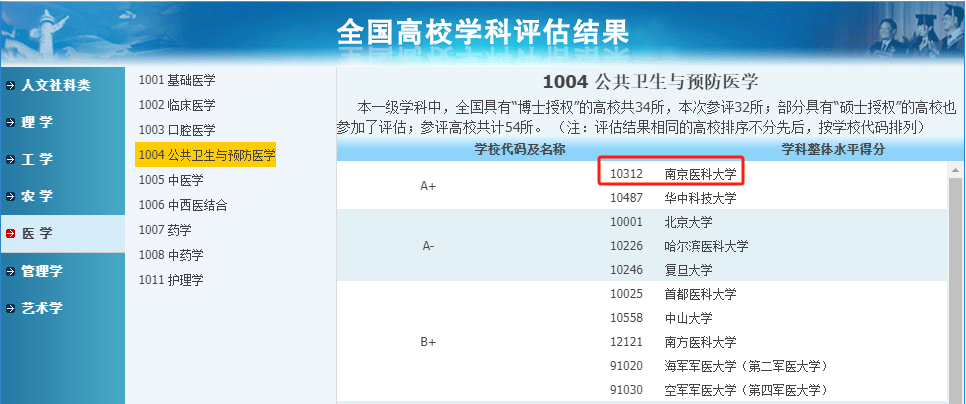966x404 pixels.
Task: Open discipline 1011 护理学
Action: click(171, 280)
